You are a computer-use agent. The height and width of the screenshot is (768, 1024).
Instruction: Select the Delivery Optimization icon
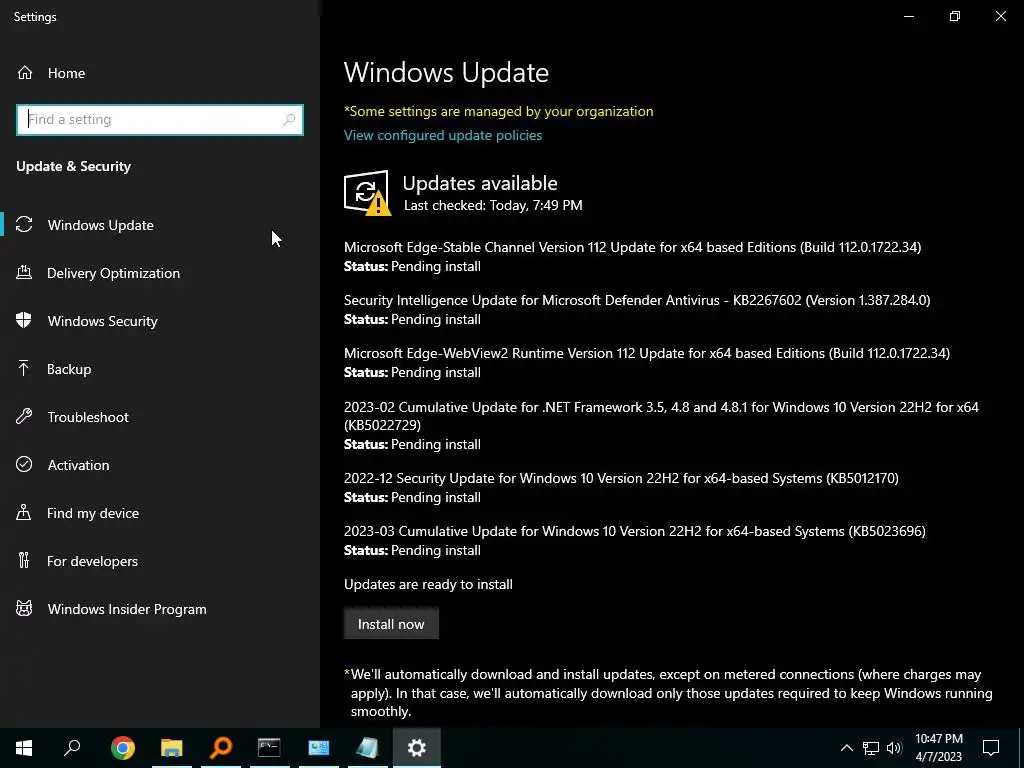pos(24,273)
